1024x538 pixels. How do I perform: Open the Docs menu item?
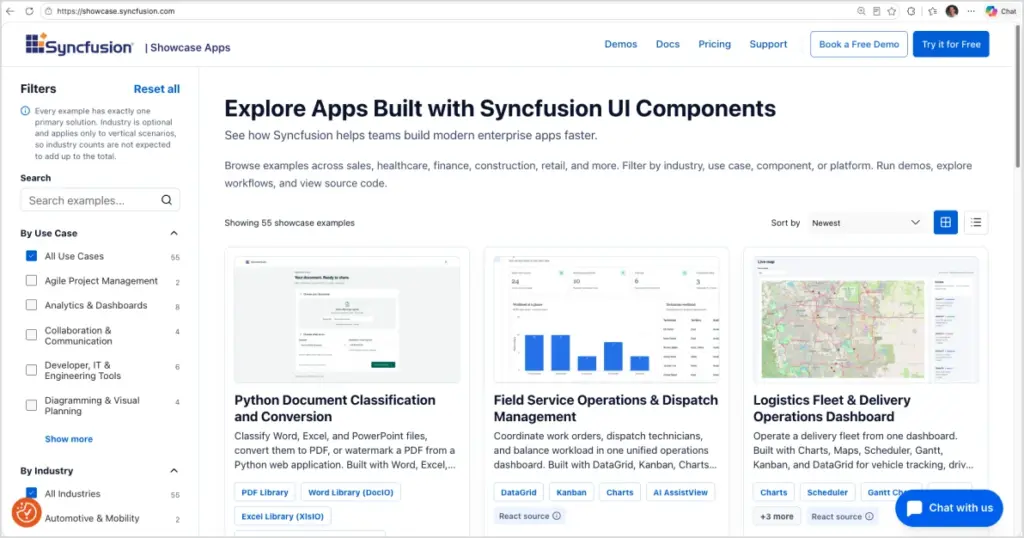point(667,44)
